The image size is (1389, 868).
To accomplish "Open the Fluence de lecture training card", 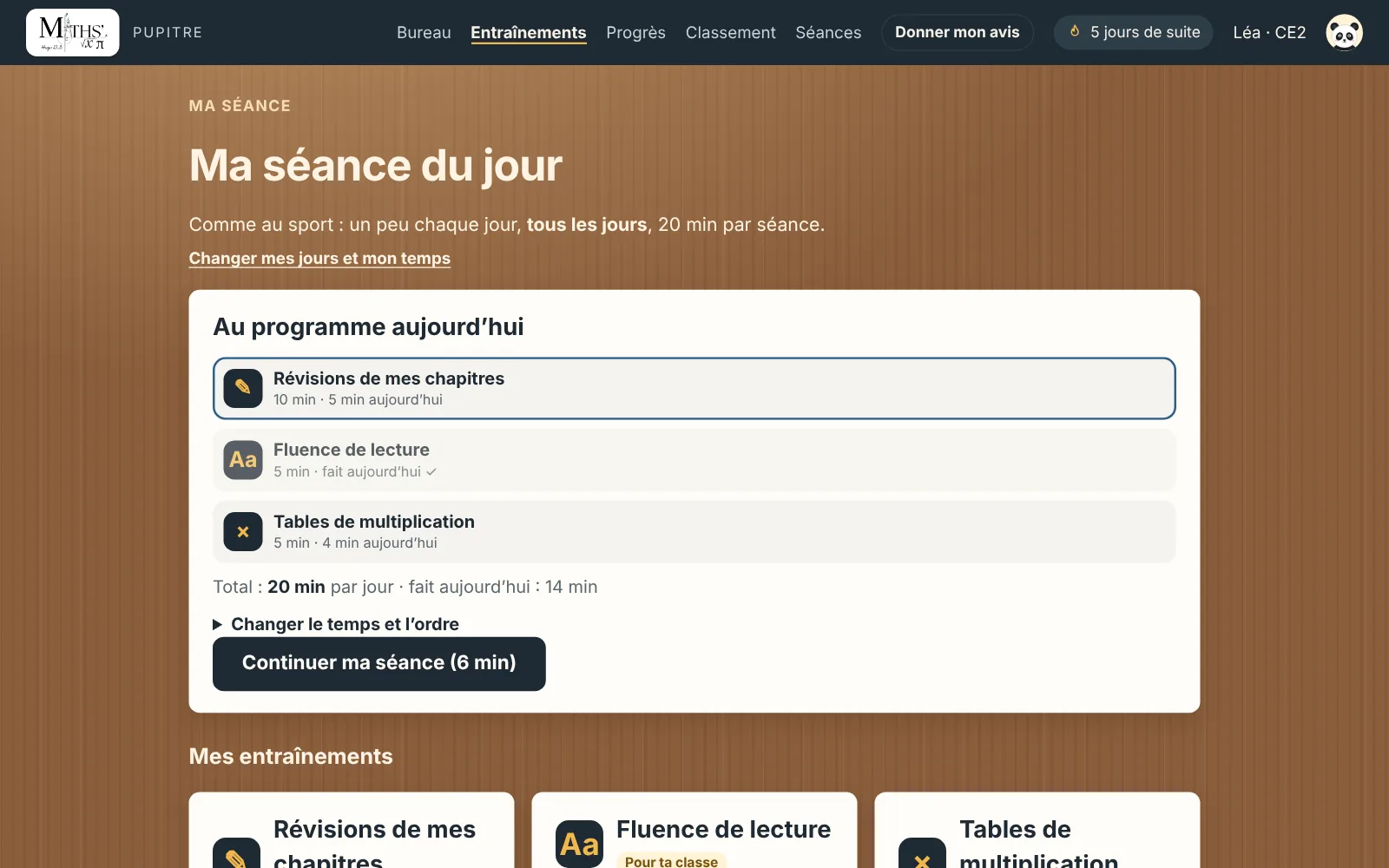I will click(x=694, y=831).
